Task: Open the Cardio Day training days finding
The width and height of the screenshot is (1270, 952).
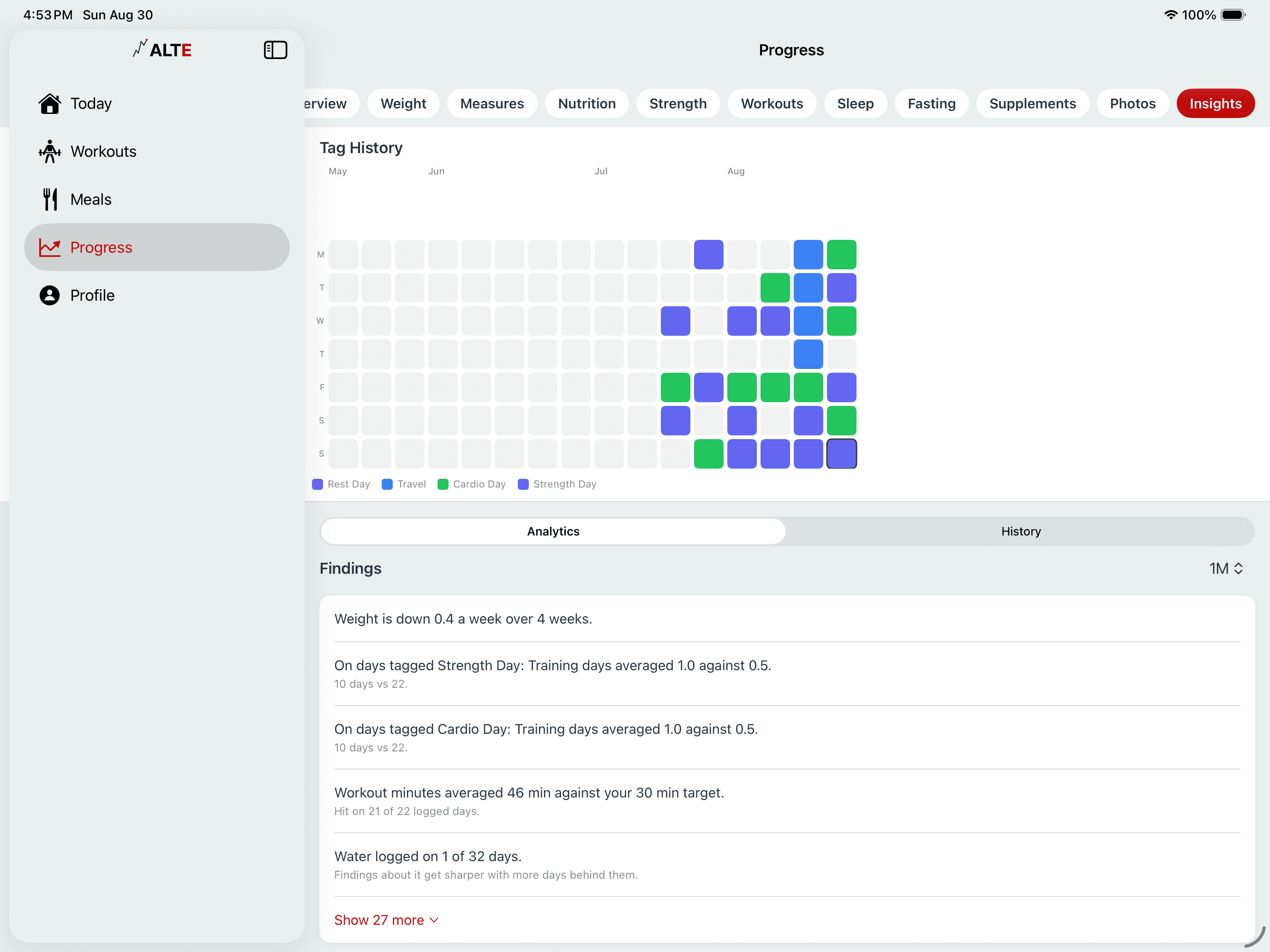Action: point(786,738)
